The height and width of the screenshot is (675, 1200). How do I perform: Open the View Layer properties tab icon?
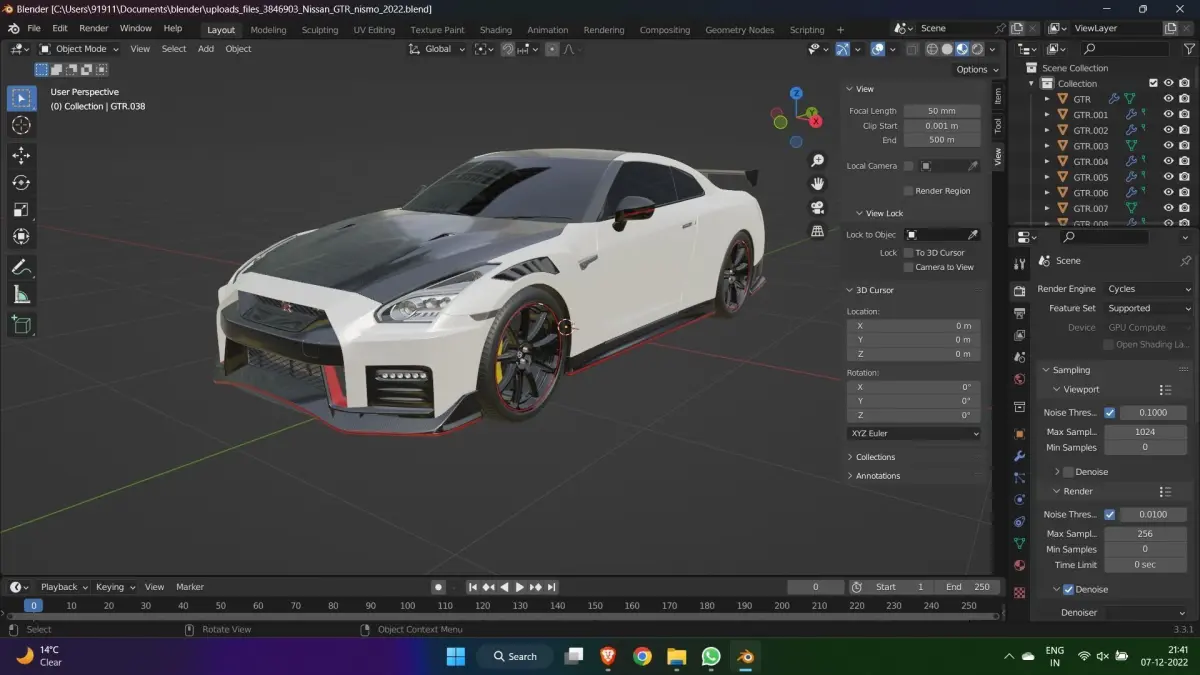(1019, 335)
